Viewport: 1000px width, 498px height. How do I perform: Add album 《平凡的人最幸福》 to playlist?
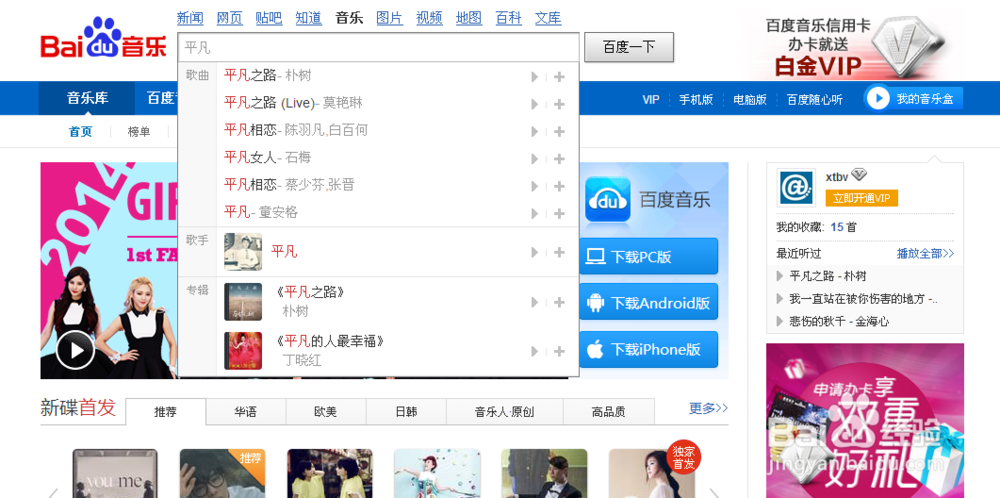pos(559,351)
